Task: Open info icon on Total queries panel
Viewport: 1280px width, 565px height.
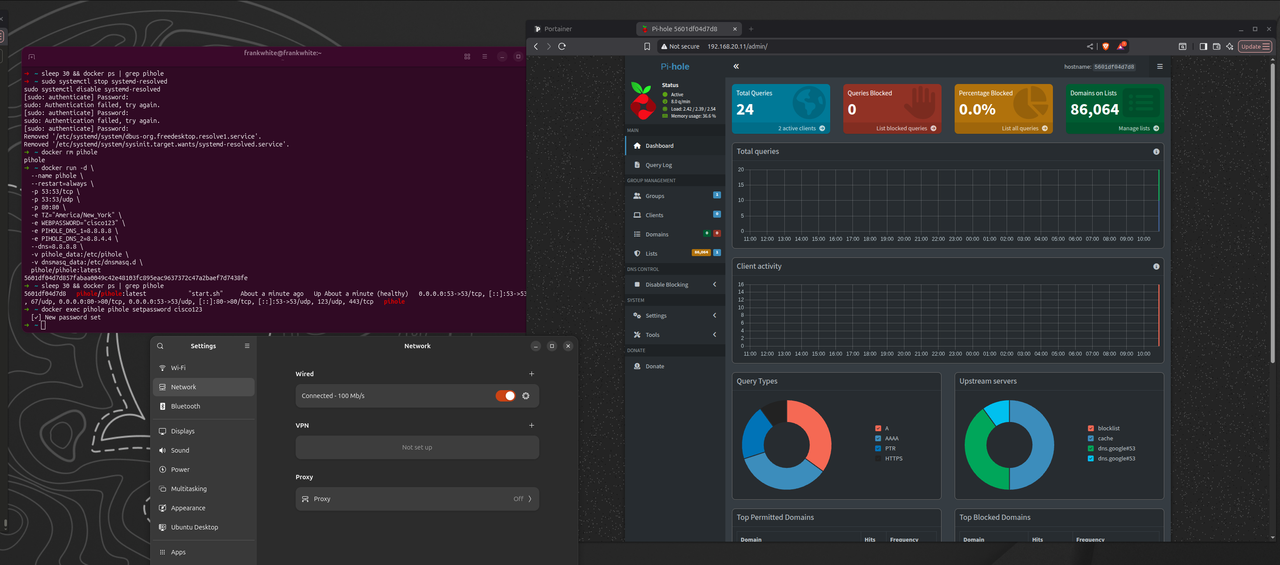Action: (x=1156, y=152)
